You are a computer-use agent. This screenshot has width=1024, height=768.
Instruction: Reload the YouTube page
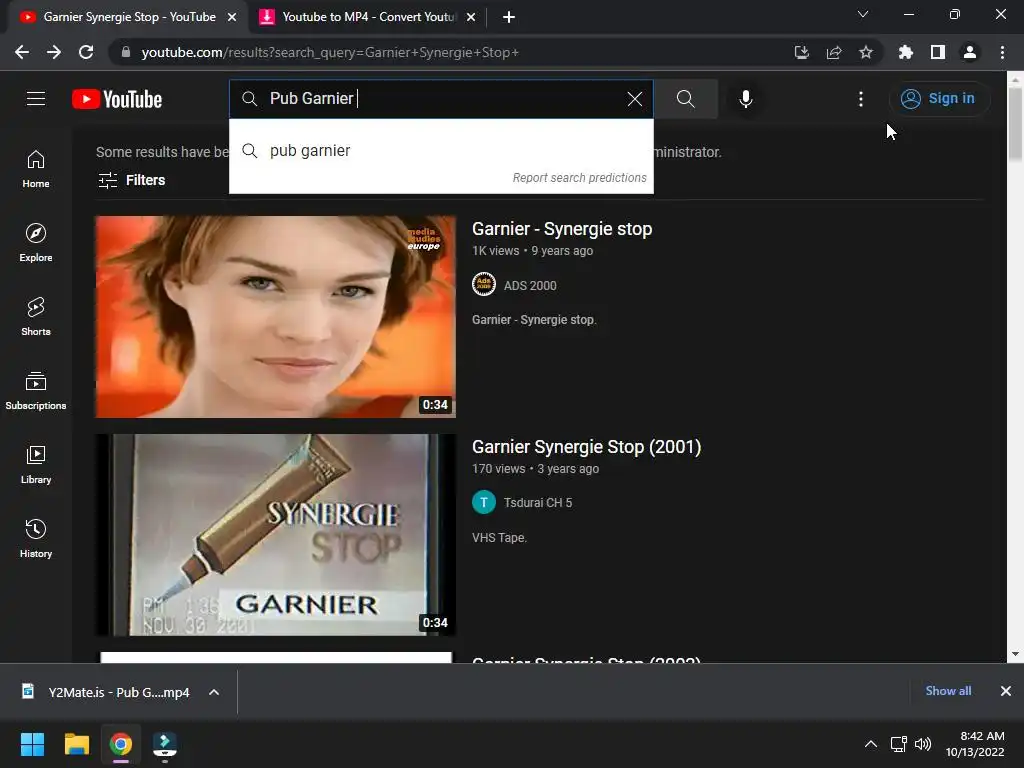point(86,52)
